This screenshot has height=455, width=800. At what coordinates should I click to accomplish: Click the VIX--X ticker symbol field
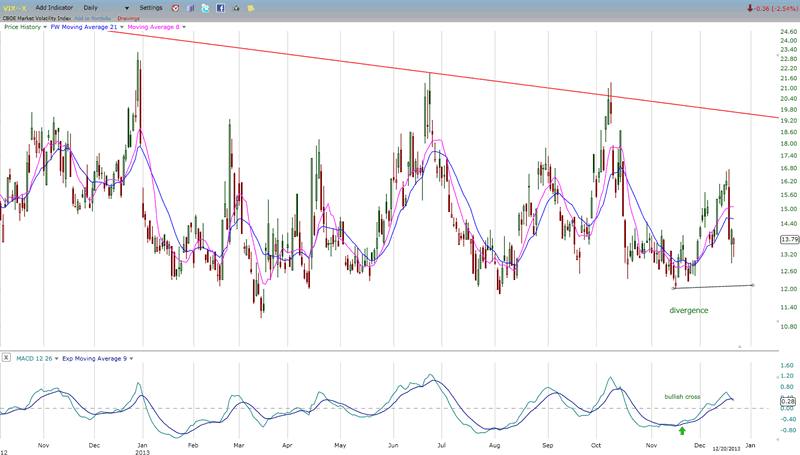[14, 7]
